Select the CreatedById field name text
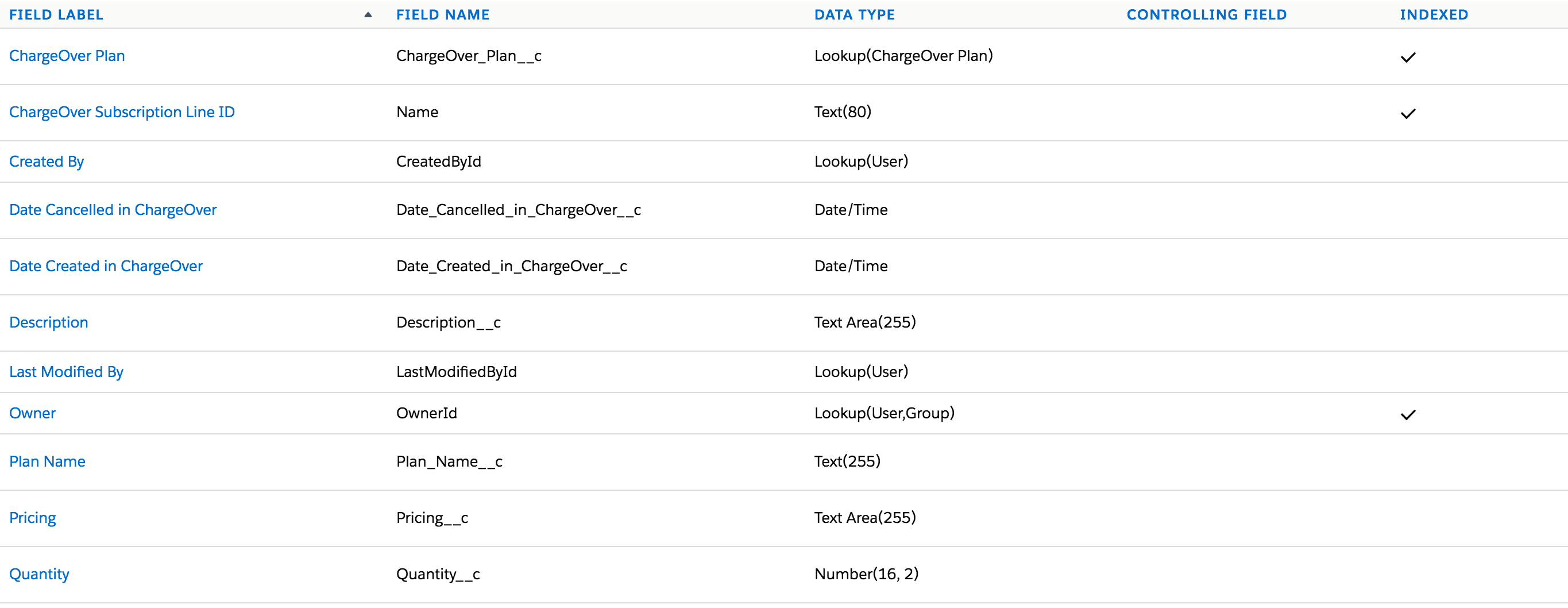 pos(438,161)
